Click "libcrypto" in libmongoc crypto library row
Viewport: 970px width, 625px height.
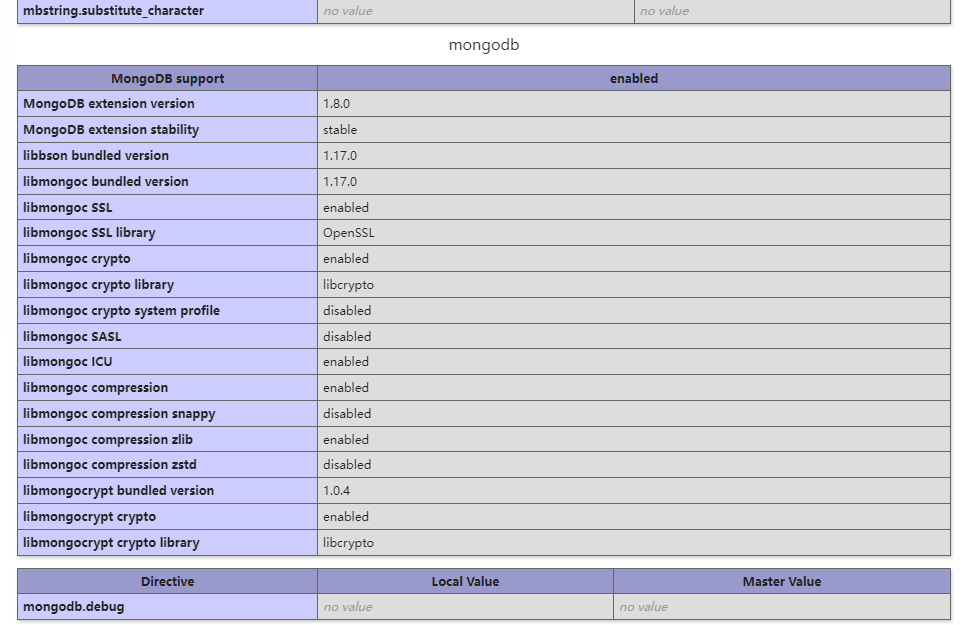point(348,285)
